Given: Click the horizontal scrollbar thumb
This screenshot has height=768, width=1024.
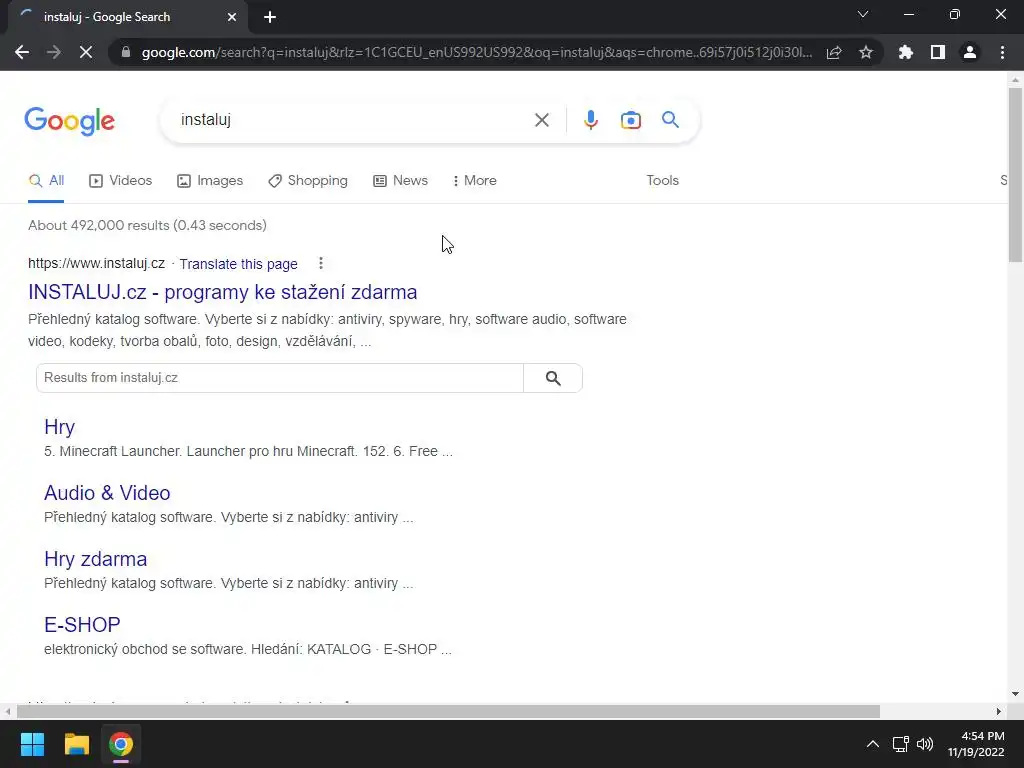Looking at the screenshot, I should point(448,711).
